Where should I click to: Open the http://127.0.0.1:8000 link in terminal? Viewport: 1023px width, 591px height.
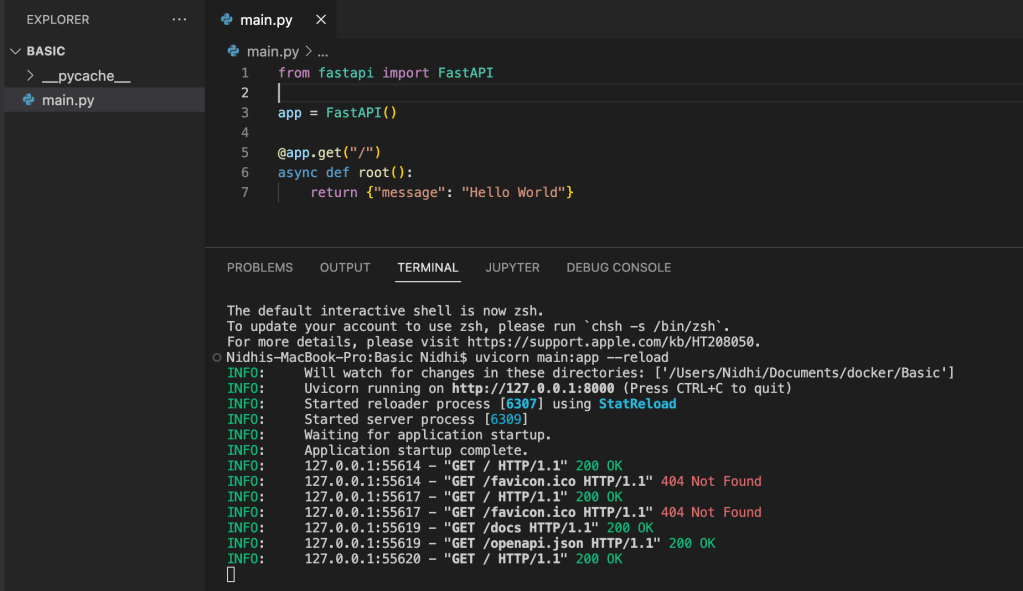533,388
